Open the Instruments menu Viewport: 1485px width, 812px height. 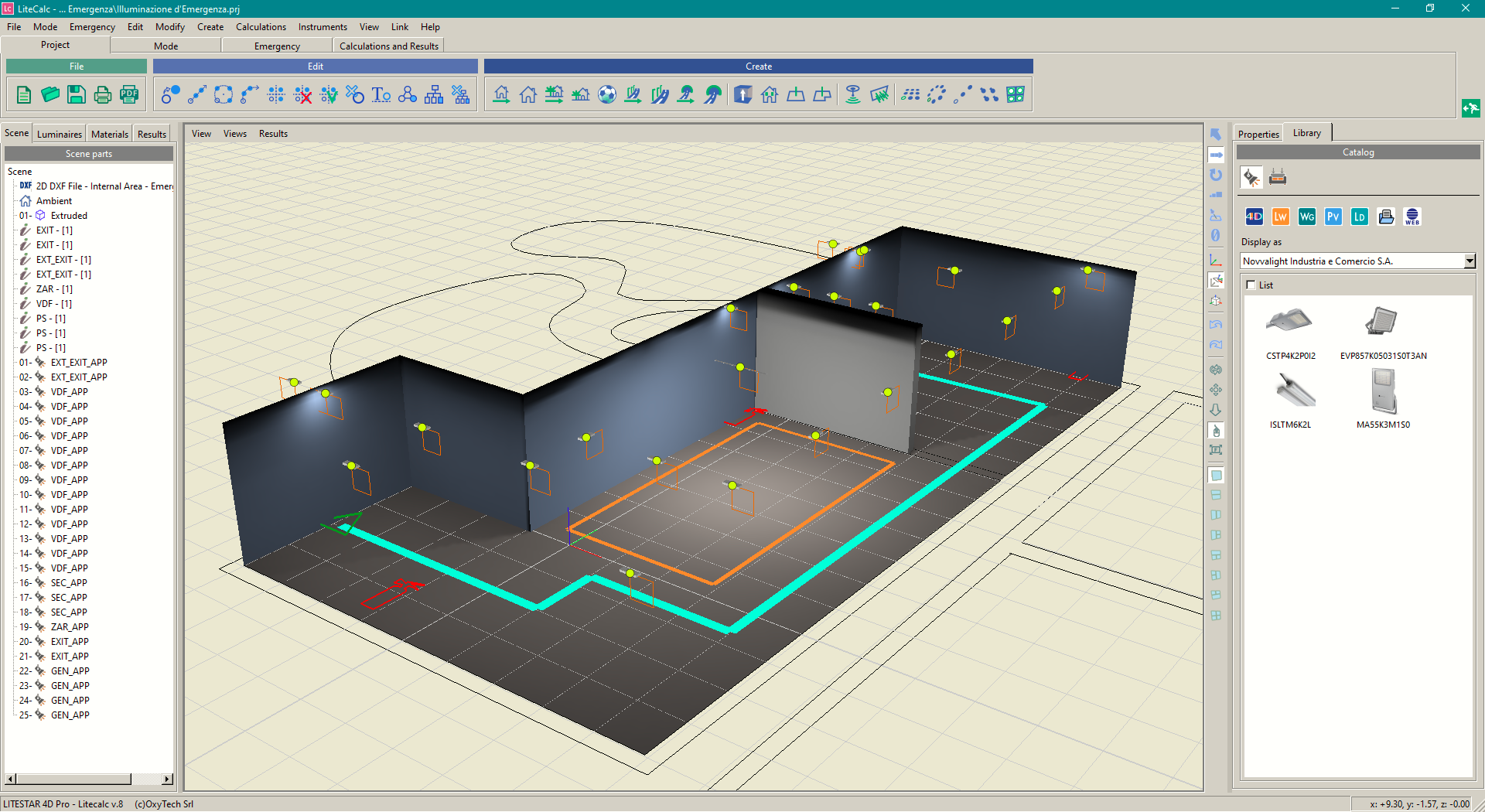323,27
